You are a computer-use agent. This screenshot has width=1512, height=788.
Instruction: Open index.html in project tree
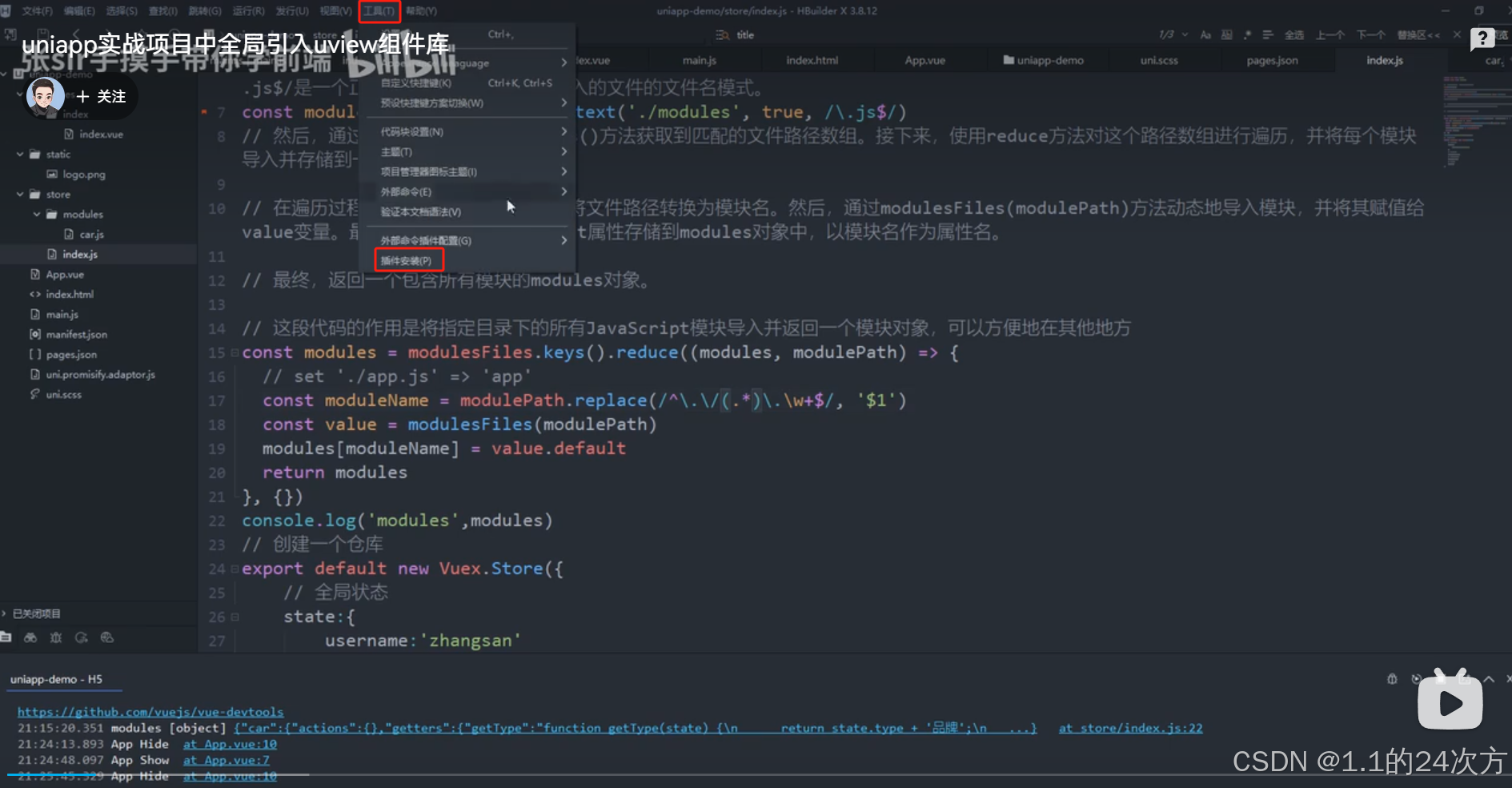point(70,294)
